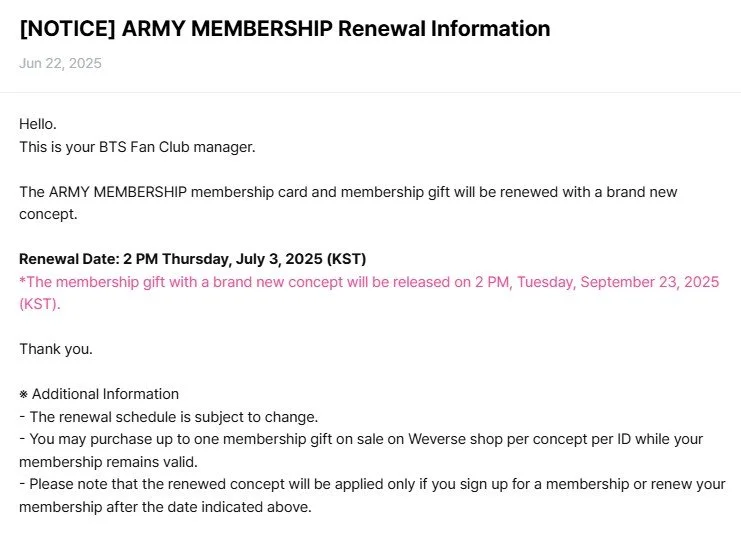
Task: Click the word 'concept.' under membership card paragraph
Action: [48, 215]
